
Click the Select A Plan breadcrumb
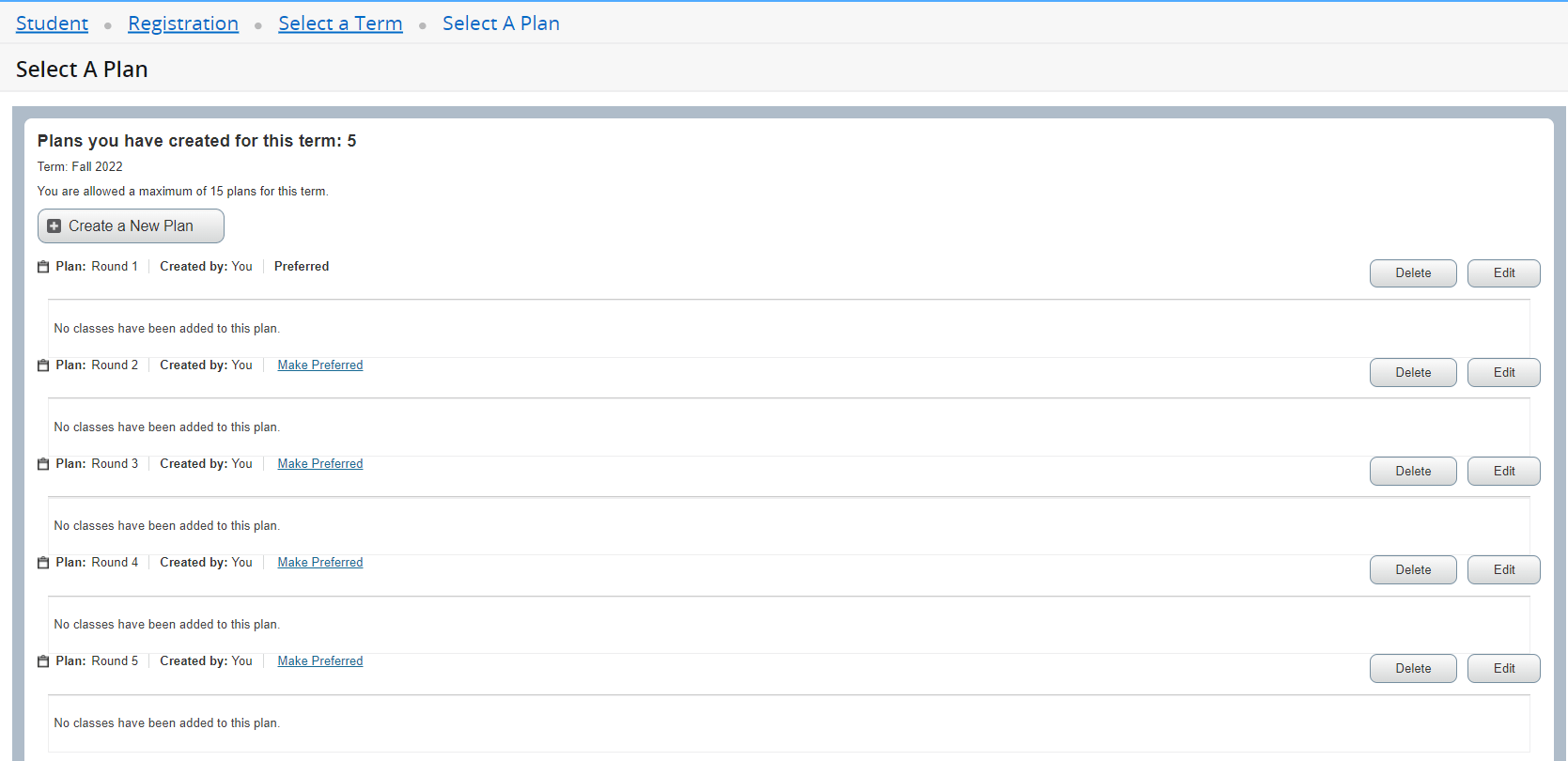pos(501,23)
